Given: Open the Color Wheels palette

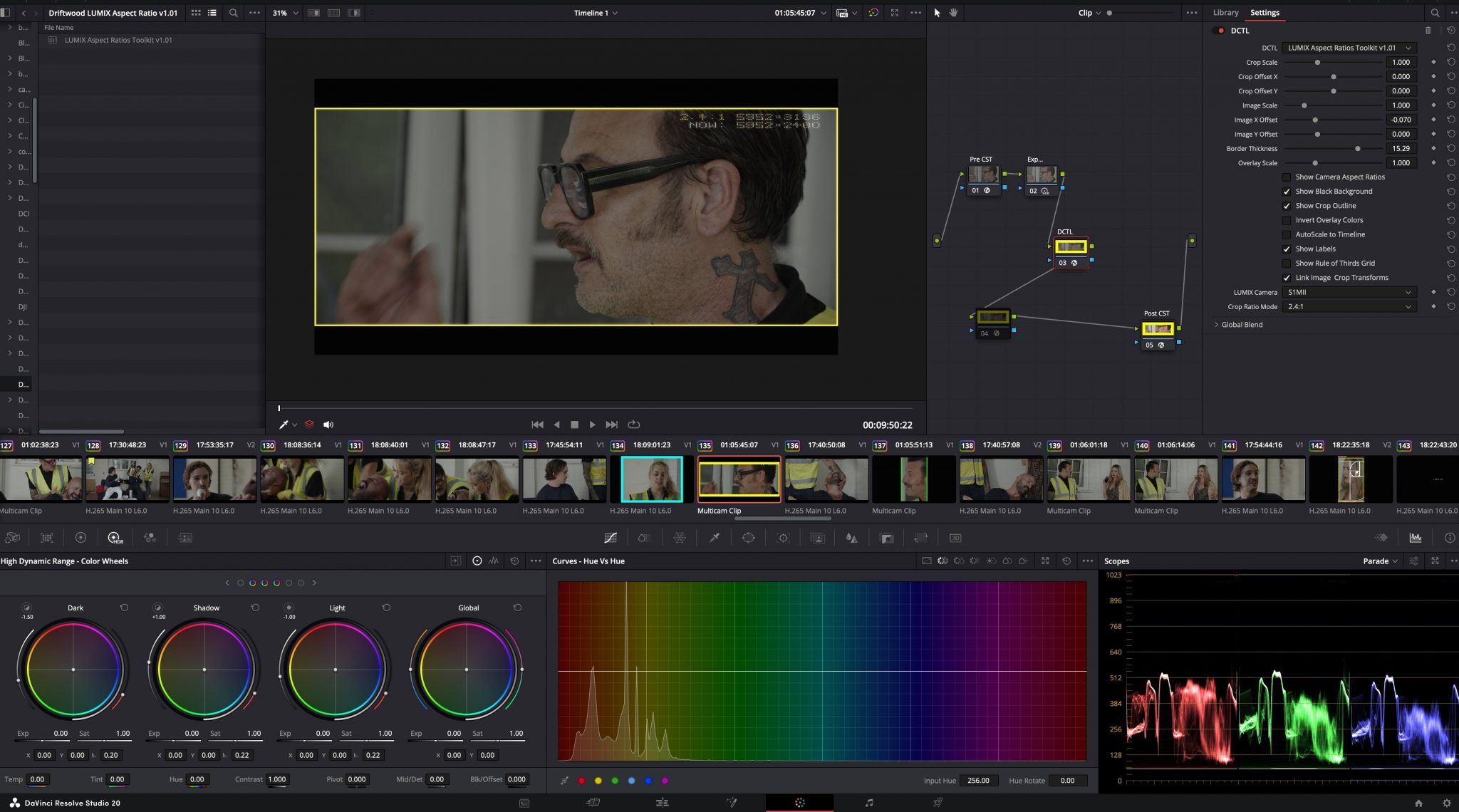Looking at the screenshot, I should [x=81, y=538].
